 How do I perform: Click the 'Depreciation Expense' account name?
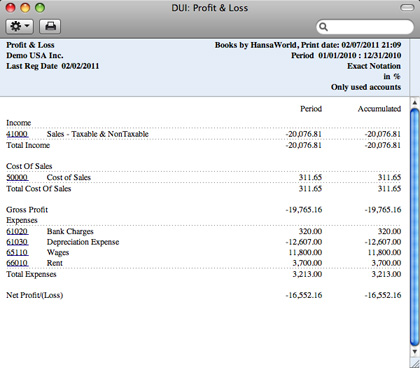pos(83,242)
